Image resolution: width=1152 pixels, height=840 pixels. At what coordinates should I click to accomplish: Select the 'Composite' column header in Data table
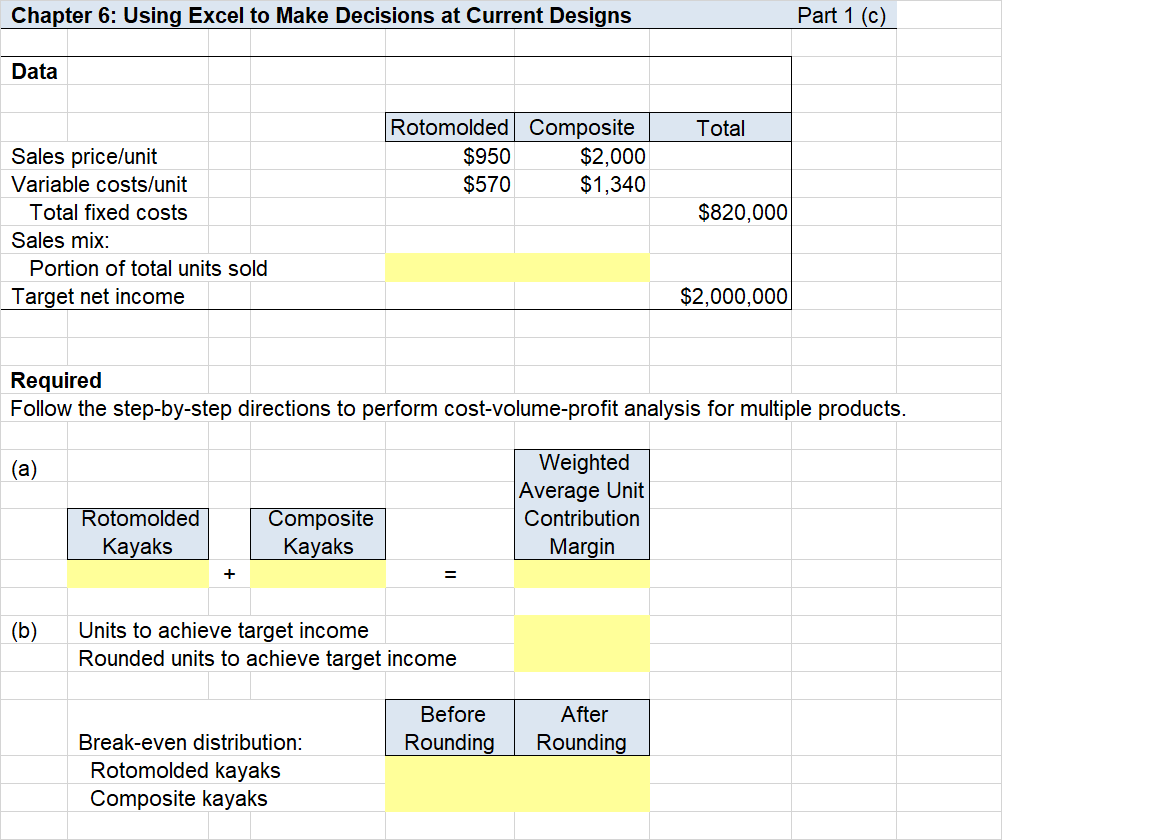point(582,127)
